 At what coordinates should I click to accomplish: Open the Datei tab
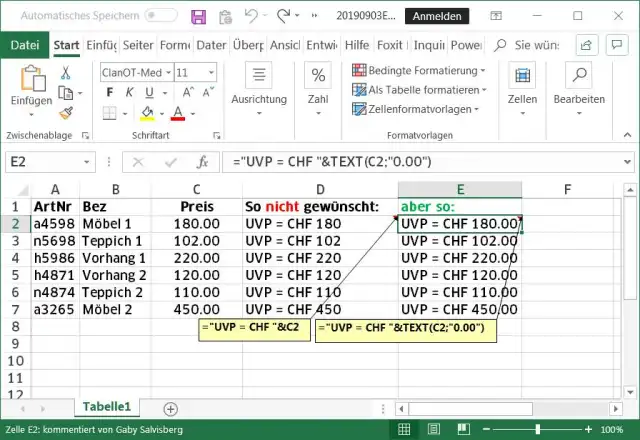click(x=25, y=45)
